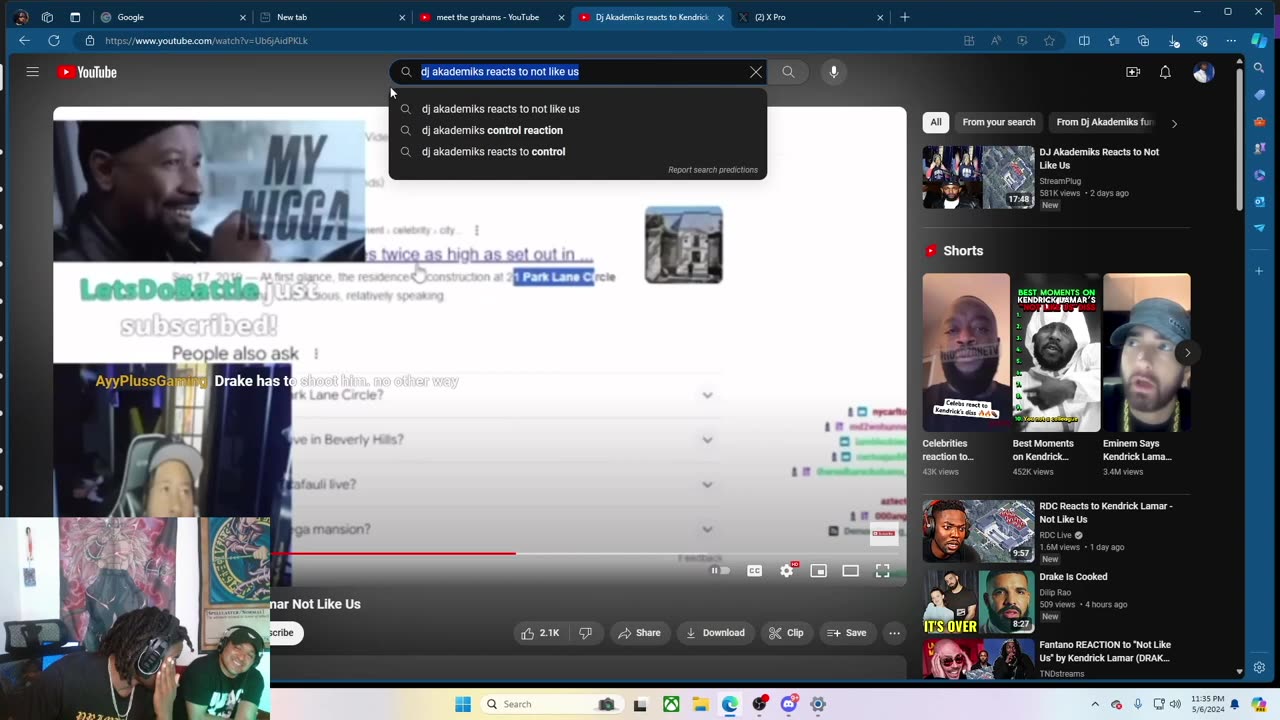Screen dimensions: 1280x720
Task: Select suggestion 'dj akademiks reacts to not like us'
Action: pos(578,109)
